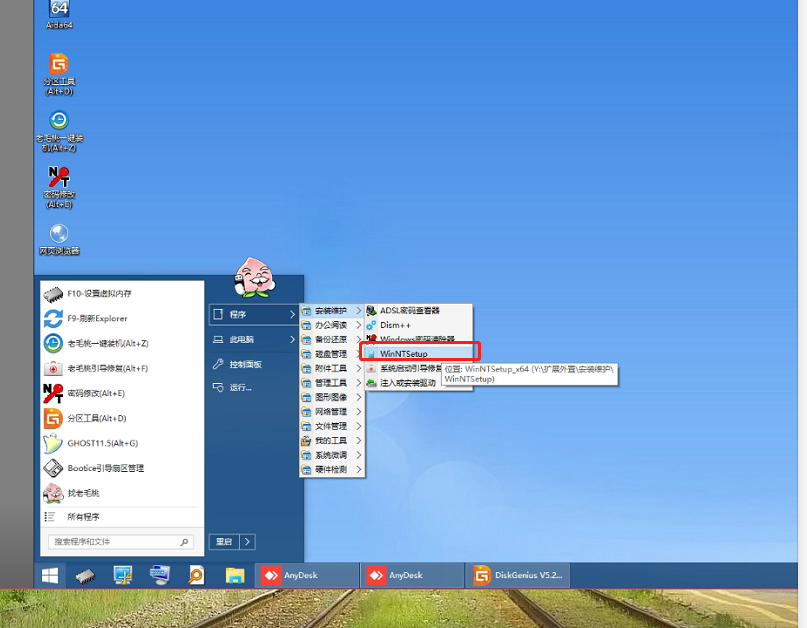The height and width of the screenshot is (628, 807).
Task: Select the 密码修改(Alt+E) desktop icon
Action: [x=59, y=187]
